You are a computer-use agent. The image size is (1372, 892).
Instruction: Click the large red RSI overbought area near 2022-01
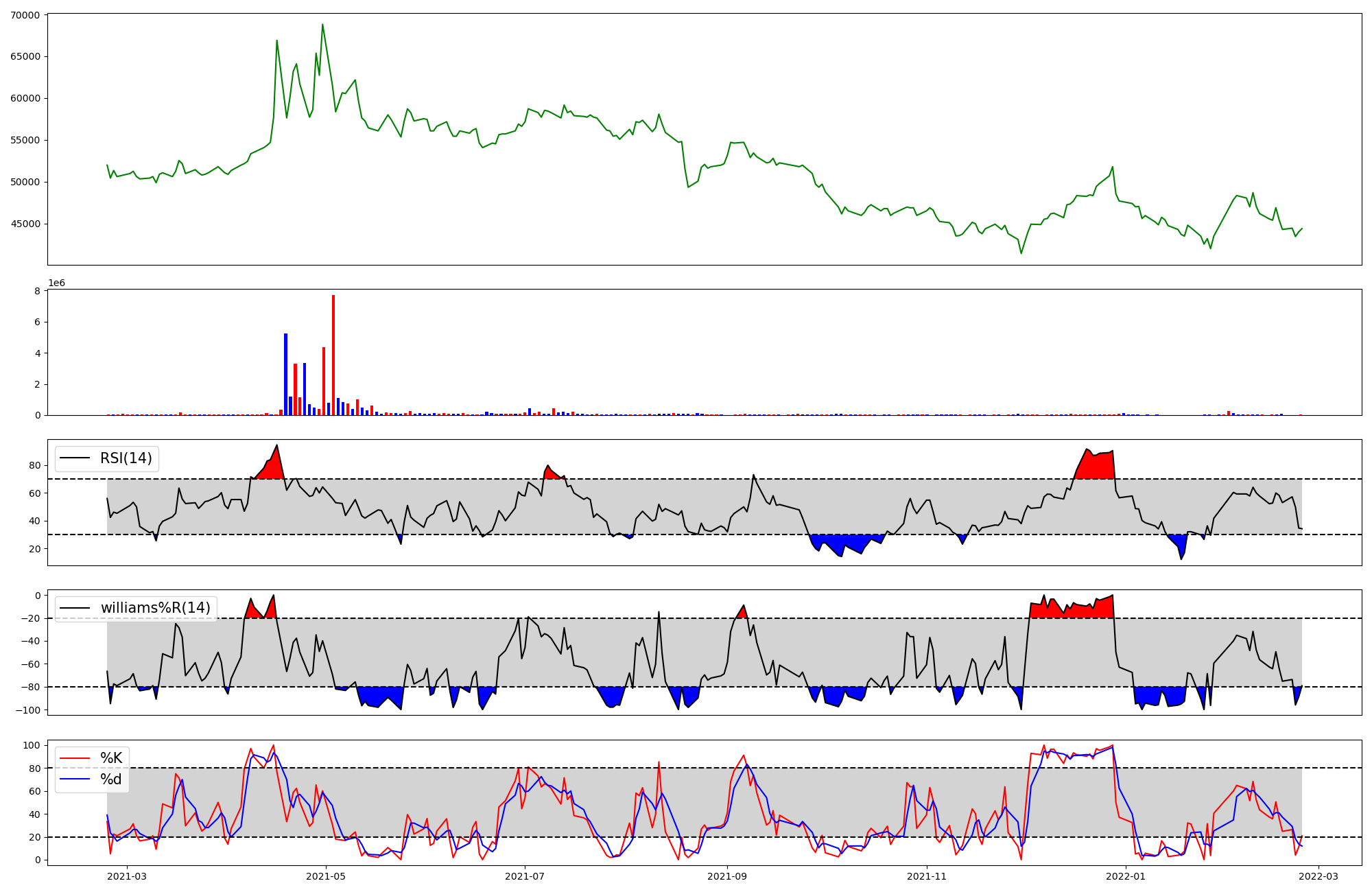pos(1096,467)
